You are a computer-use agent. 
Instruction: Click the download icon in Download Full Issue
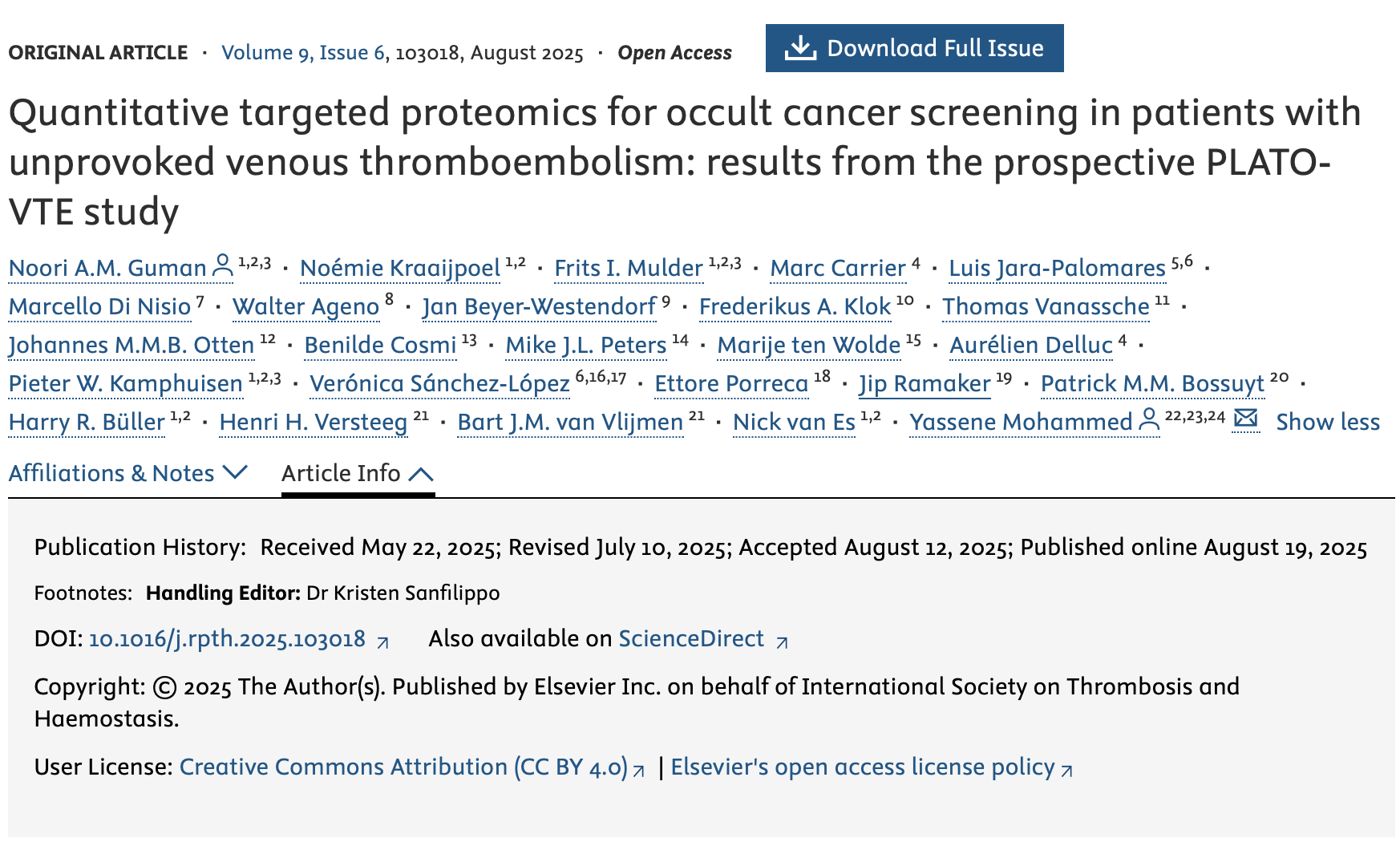point(799,48)
